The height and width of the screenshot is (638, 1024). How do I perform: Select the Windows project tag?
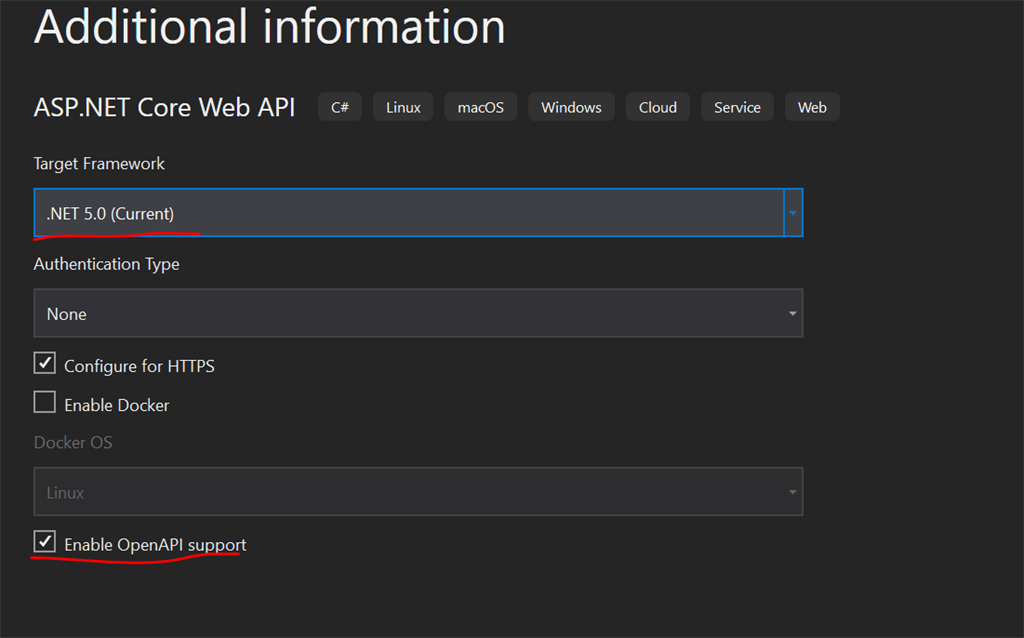coord(570,107)
